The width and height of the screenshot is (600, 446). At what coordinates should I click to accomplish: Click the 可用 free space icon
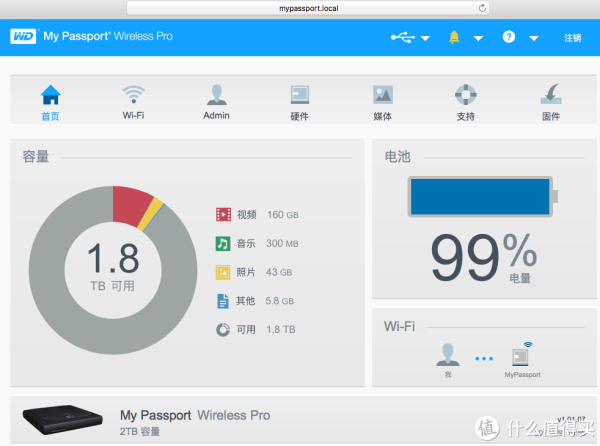coord(223,330)
